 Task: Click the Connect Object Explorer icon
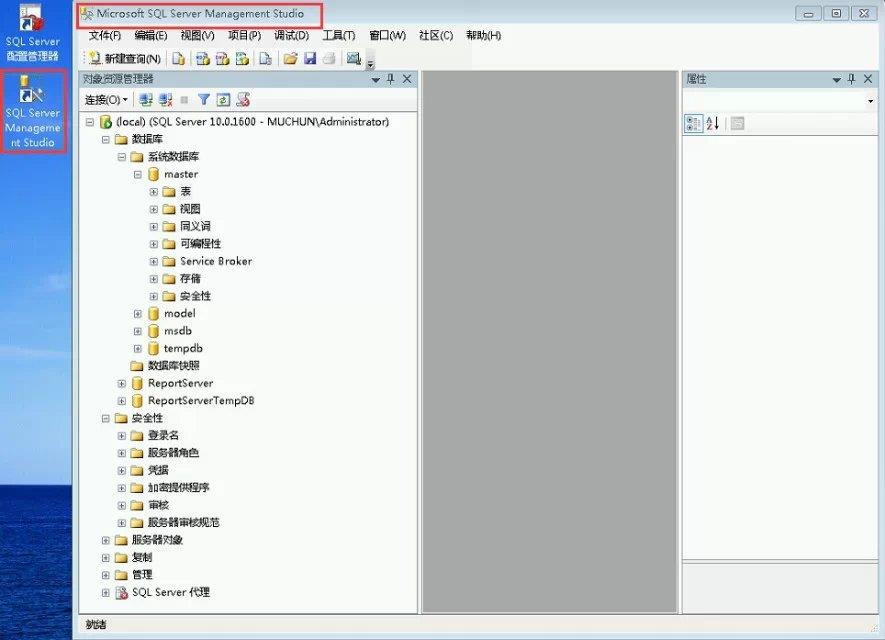(146, 100)
